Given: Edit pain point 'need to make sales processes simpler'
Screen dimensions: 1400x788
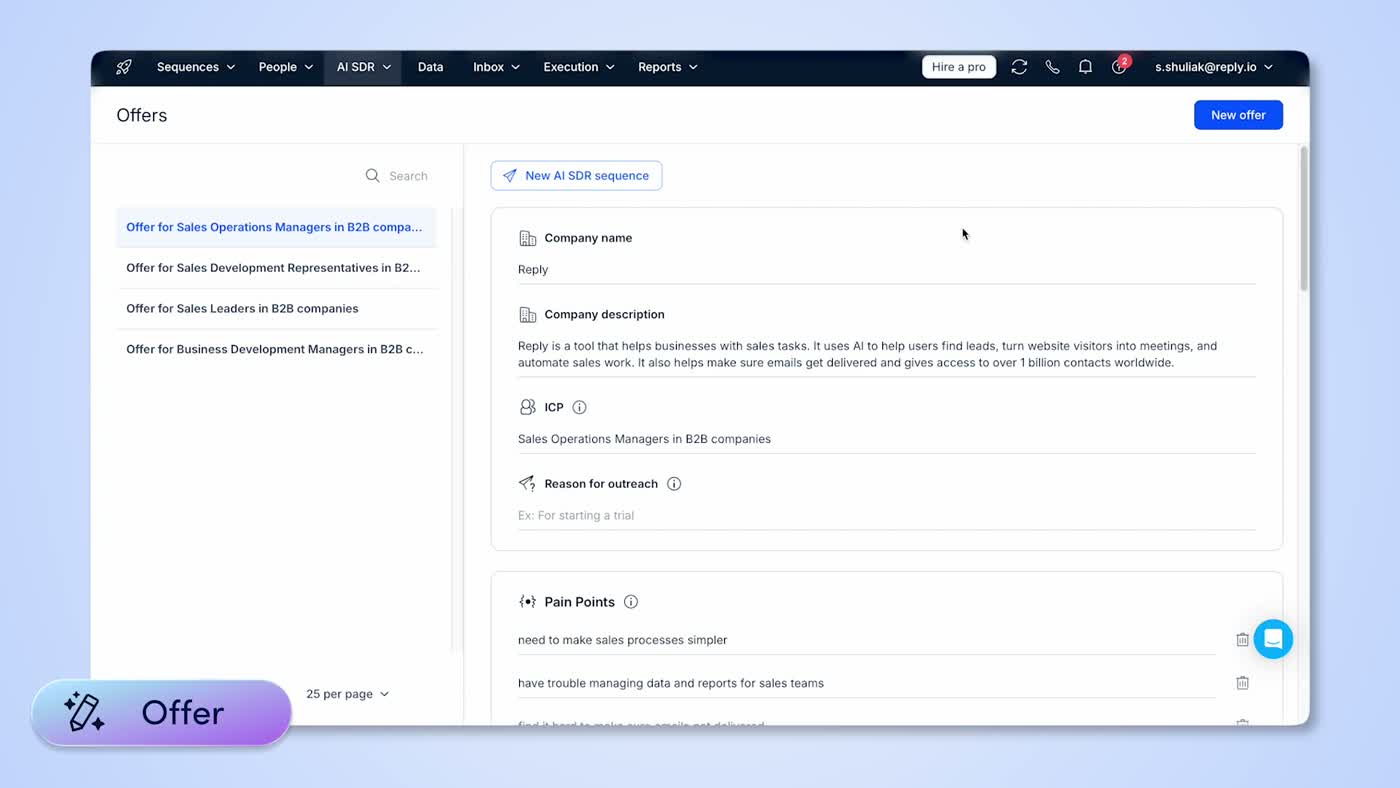Looking at the screenshot, I should [x=866, y=640].
